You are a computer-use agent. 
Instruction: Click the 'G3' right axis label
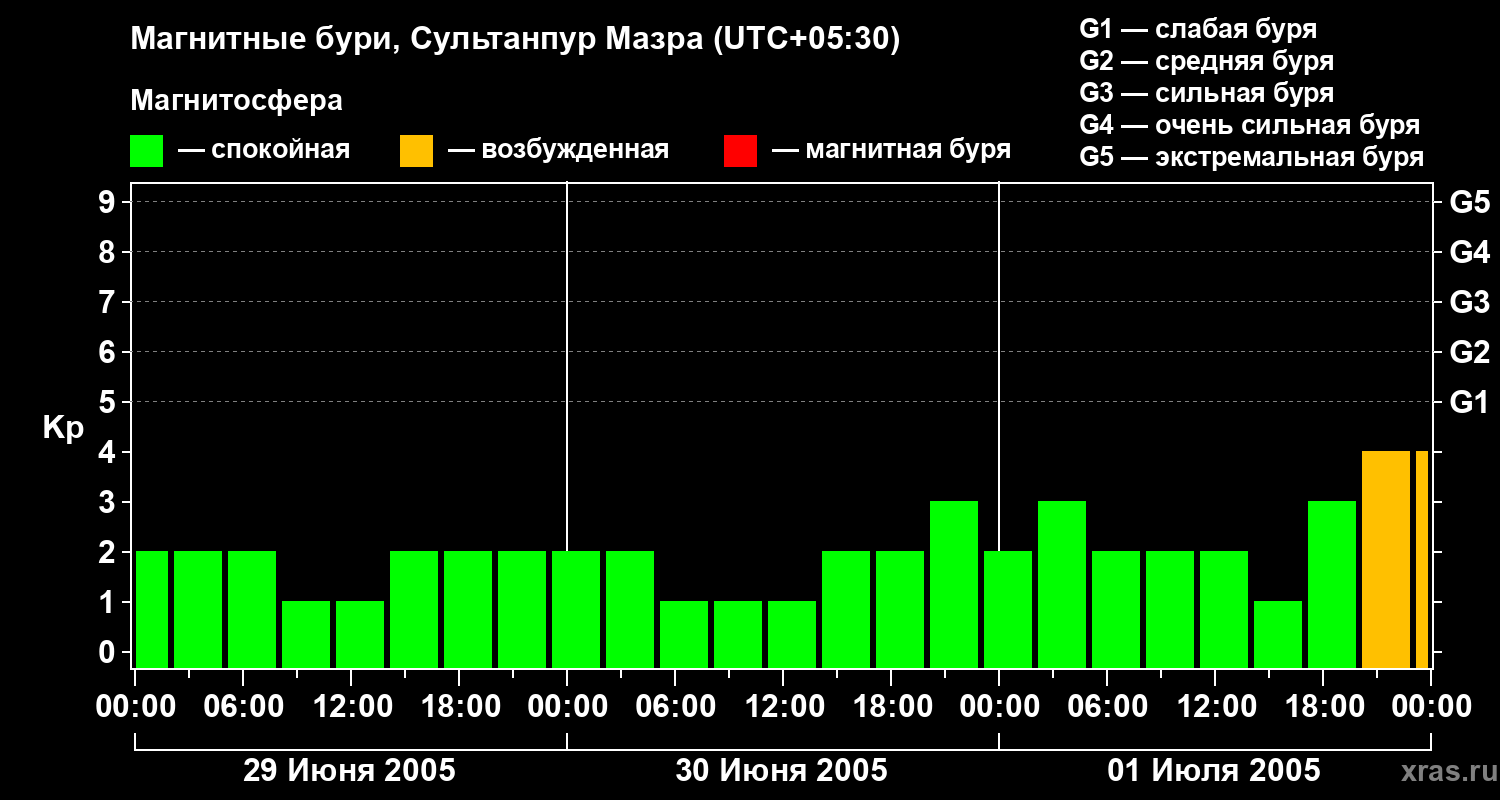pos(1470,302)
